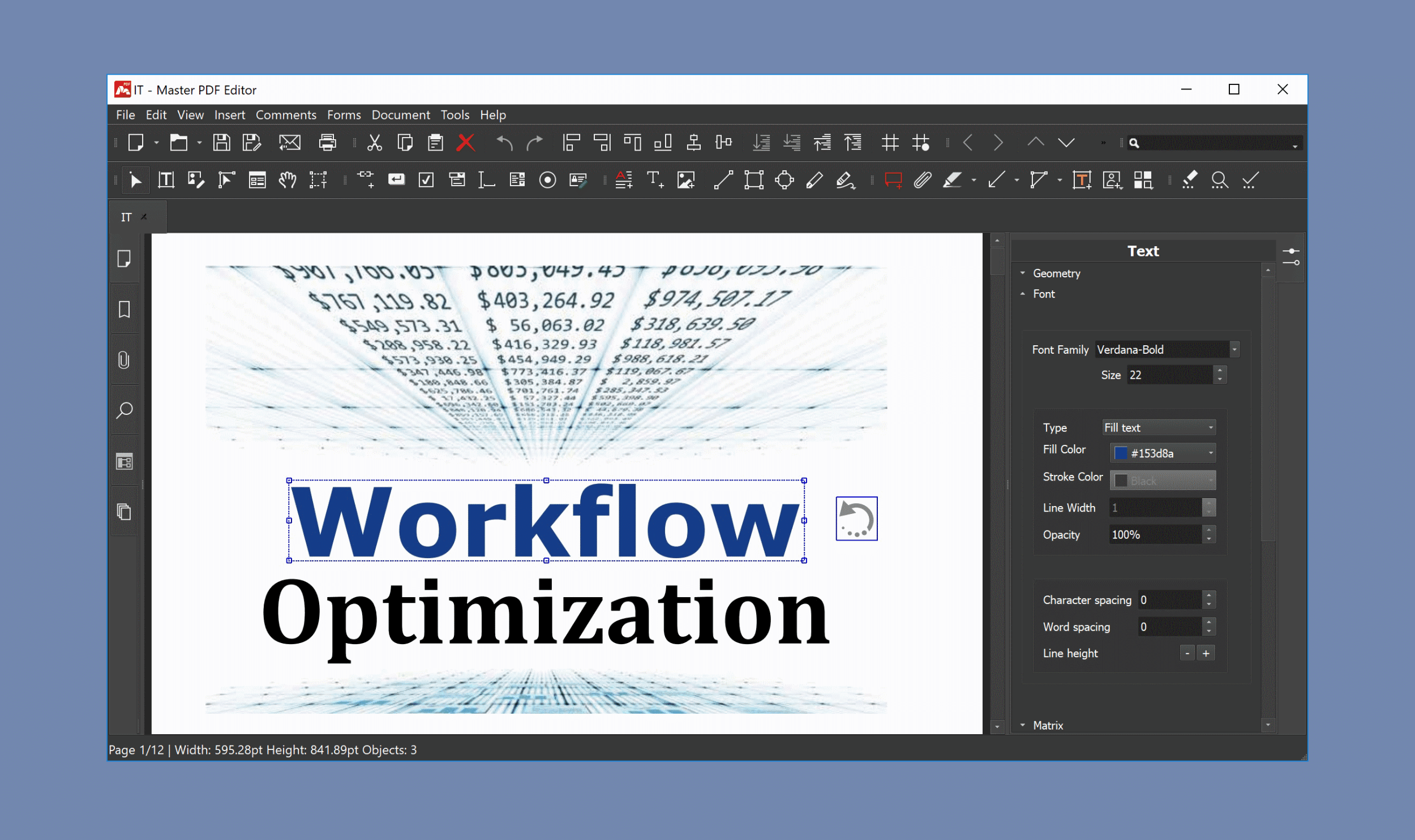
Task: Open the Attachments sidebar panel
Action: click(125, 360)
